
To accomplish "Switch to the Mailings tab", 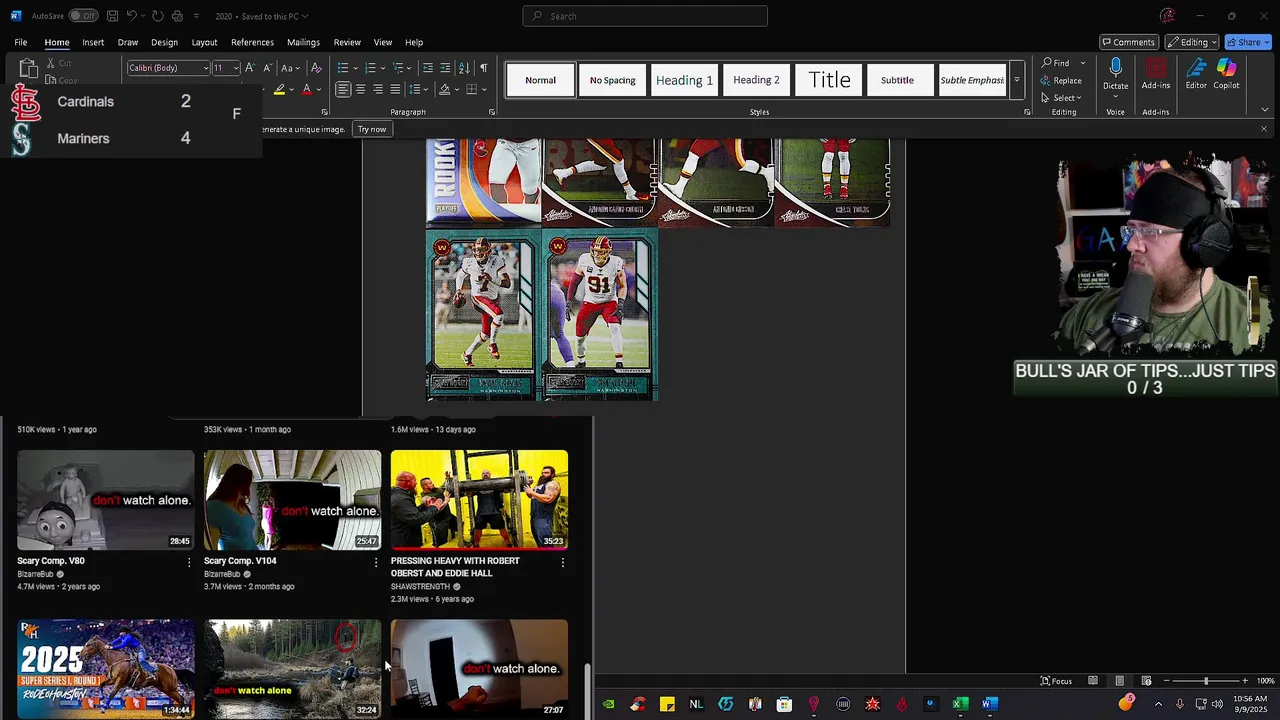I will (303, 42).
